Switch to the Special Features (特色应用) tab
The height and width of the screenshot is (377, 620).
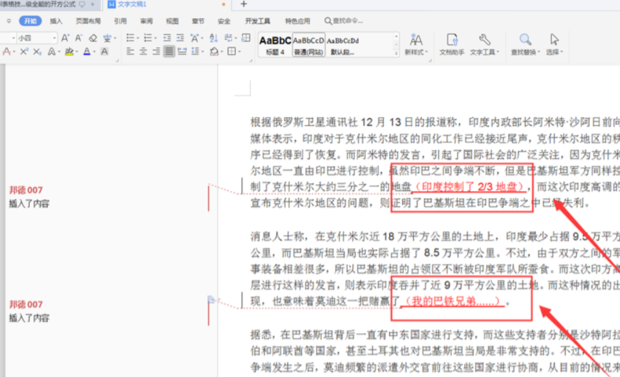tap(297, 21)
